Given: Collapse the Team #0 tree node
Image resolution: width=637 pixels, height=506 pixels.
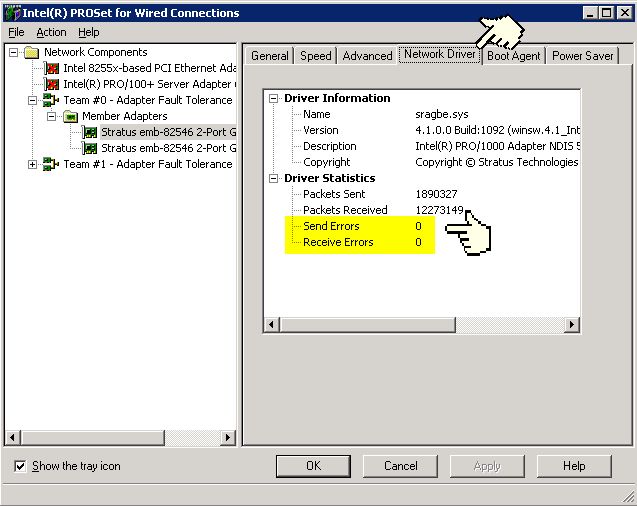Looking at the screenshot, I should [32, 100].
